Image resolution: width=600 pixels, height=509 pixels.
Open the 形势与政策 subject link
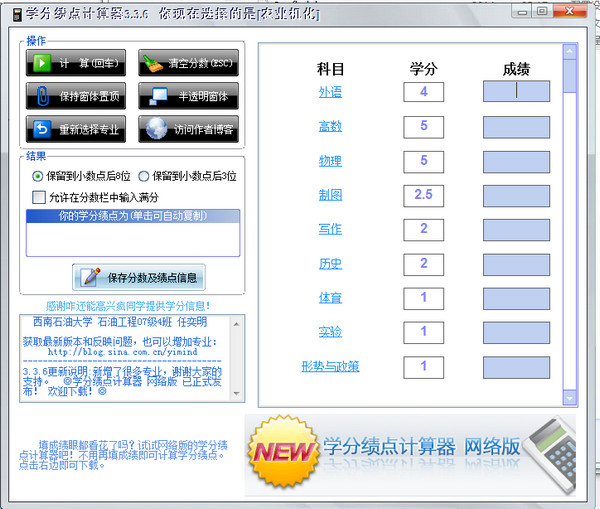click(x=330, y=367)
